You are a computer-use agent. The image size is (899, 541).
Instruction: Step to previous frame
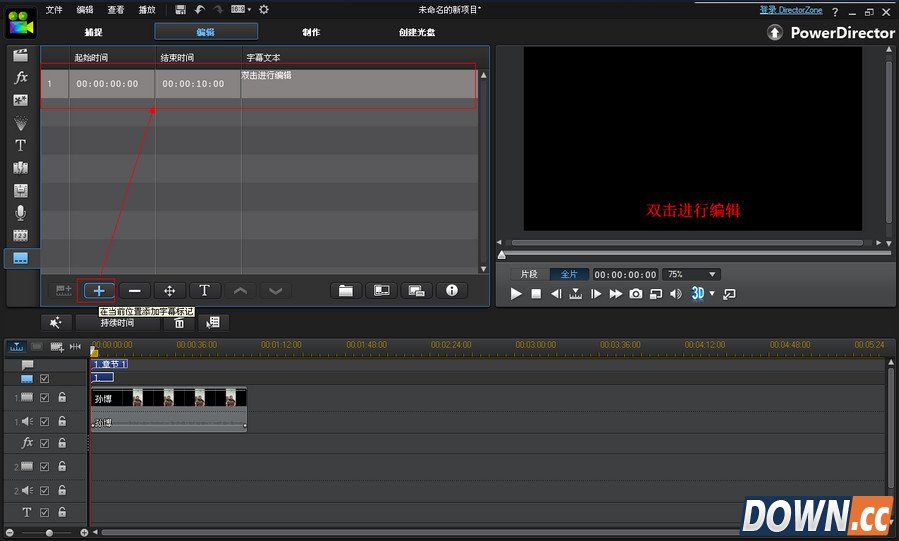pyautogui.click(x=556, y=294)
